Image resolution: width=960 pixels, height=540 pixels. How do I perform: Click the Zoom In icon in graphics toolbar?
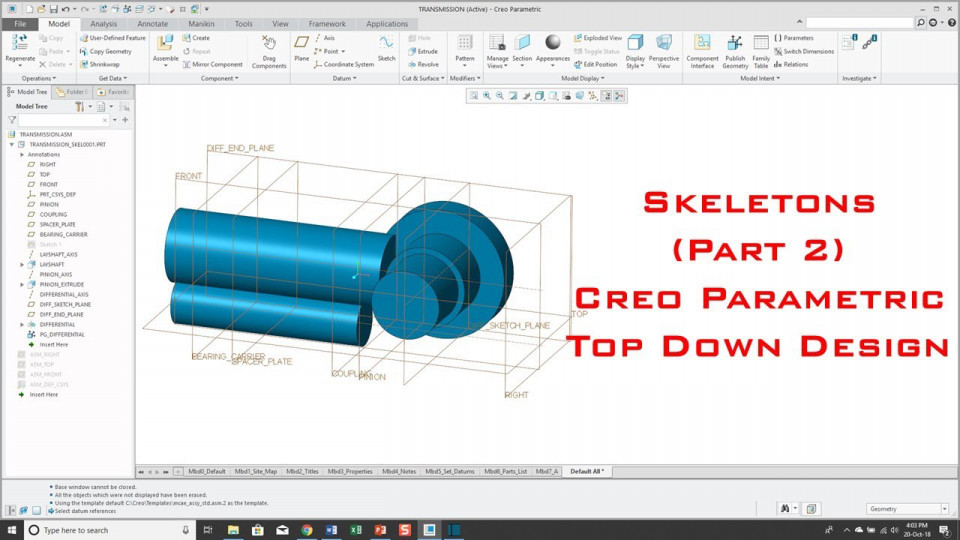click(487, 96)
